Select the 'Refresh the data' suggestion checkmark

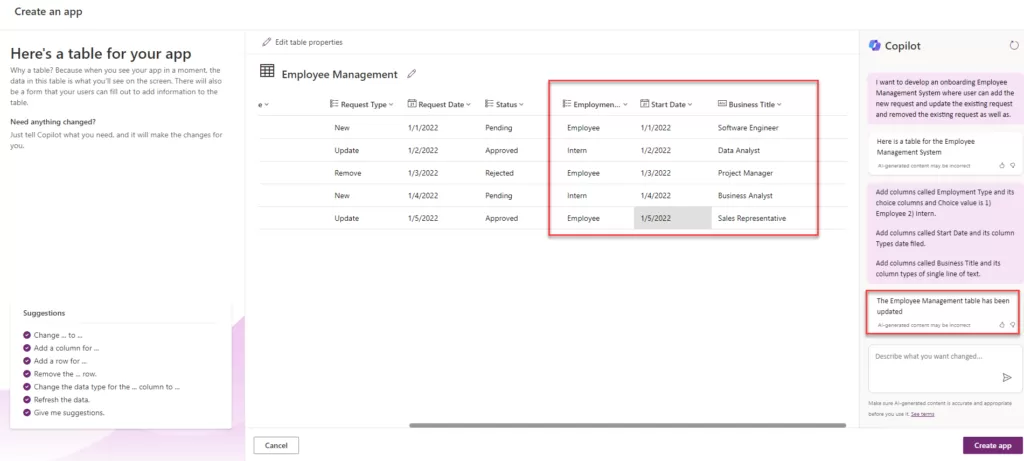tap(27, 399)
